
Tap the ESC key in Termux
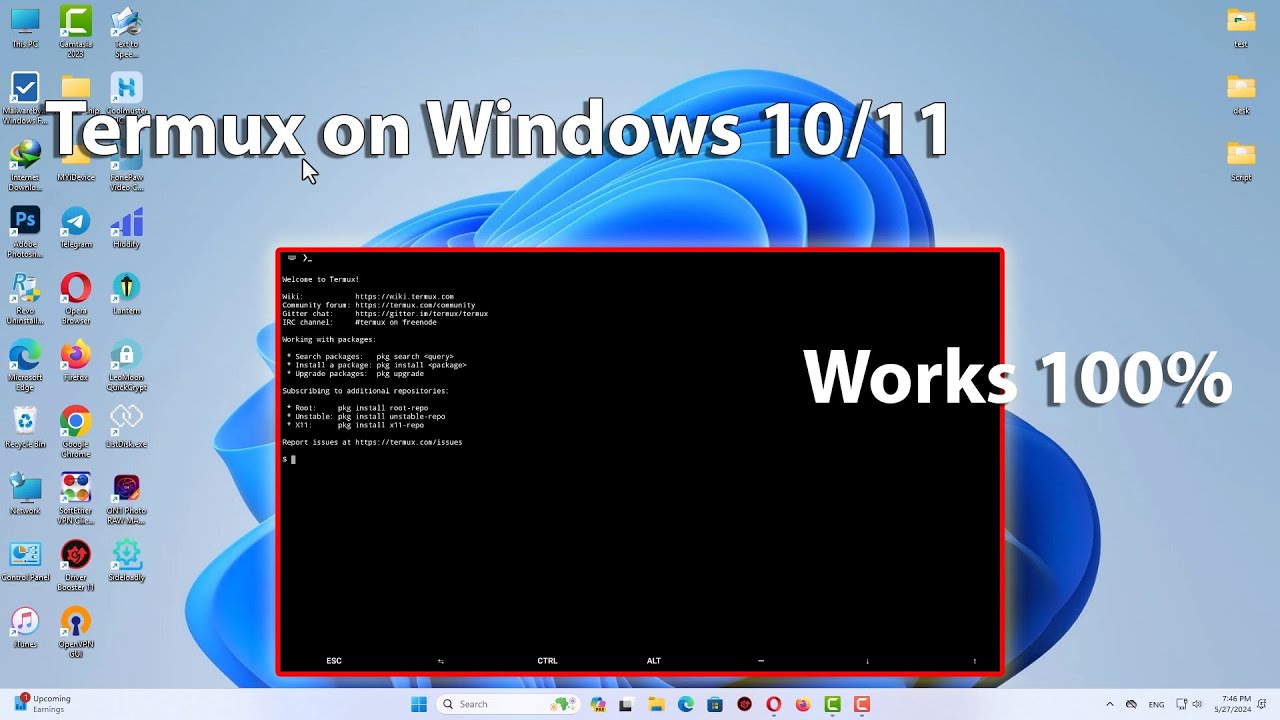point(334,661)
